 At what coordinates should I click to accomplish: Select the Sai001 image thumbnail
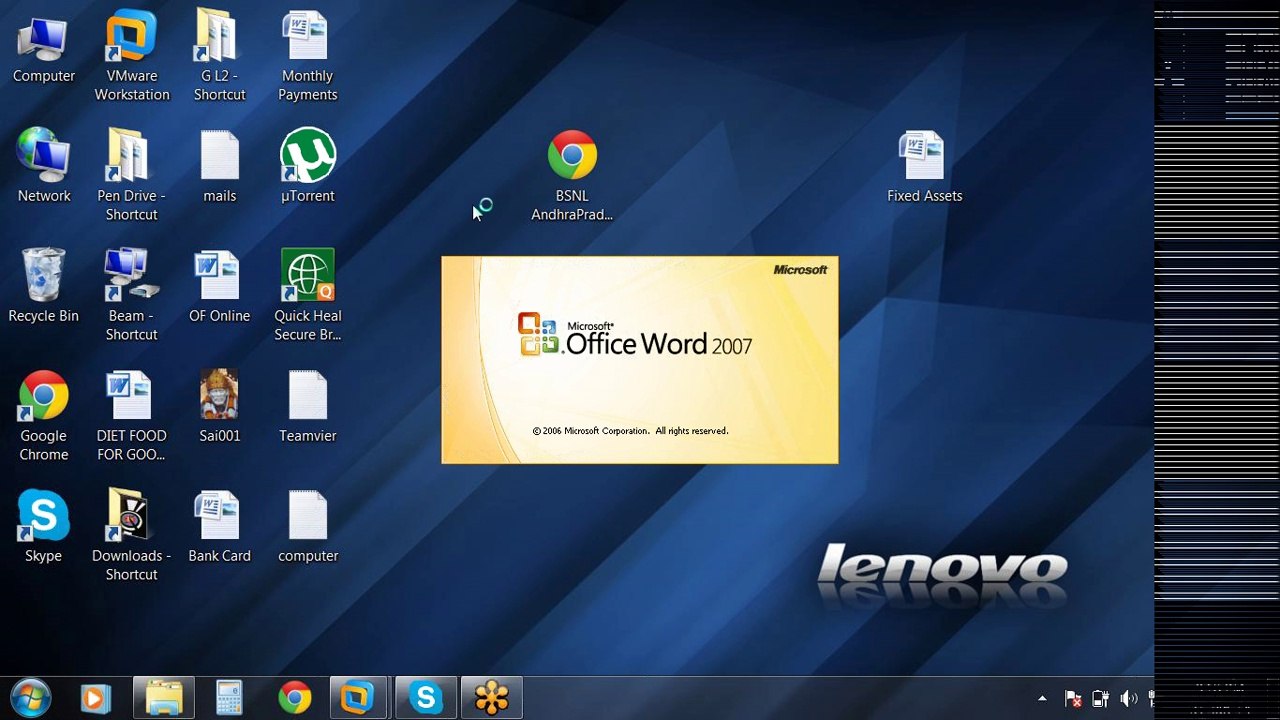219,407
